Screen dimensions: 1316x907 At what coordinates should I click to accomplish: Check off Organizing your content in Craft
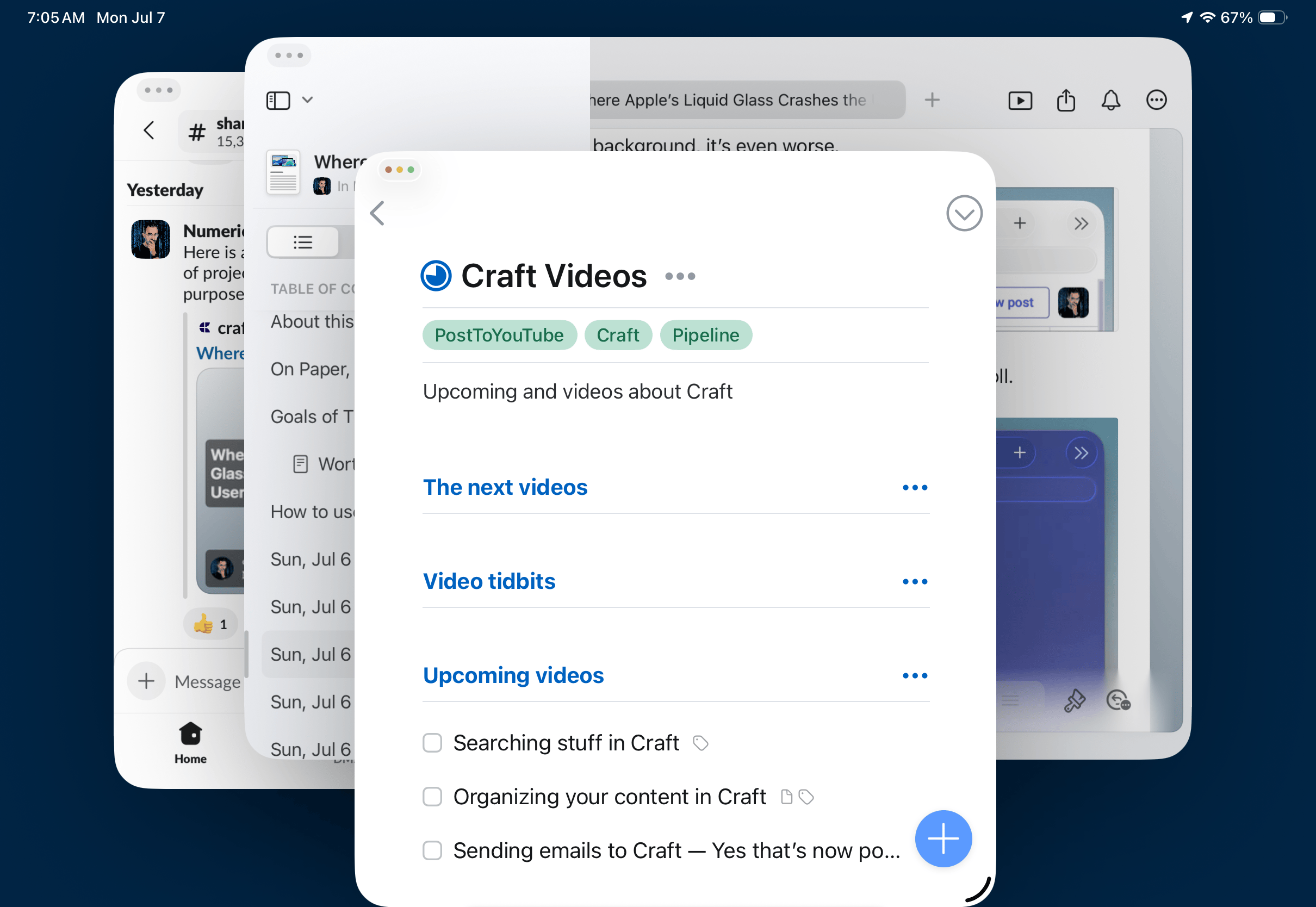432,796
